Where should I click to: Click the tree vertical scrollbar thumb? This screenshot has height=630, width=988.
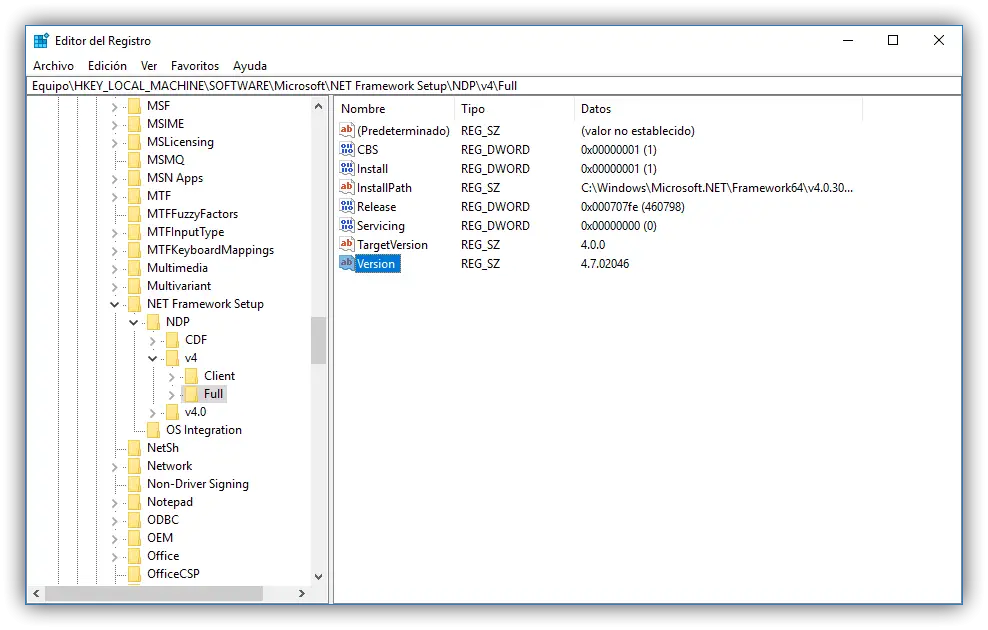tap(318, 340)
